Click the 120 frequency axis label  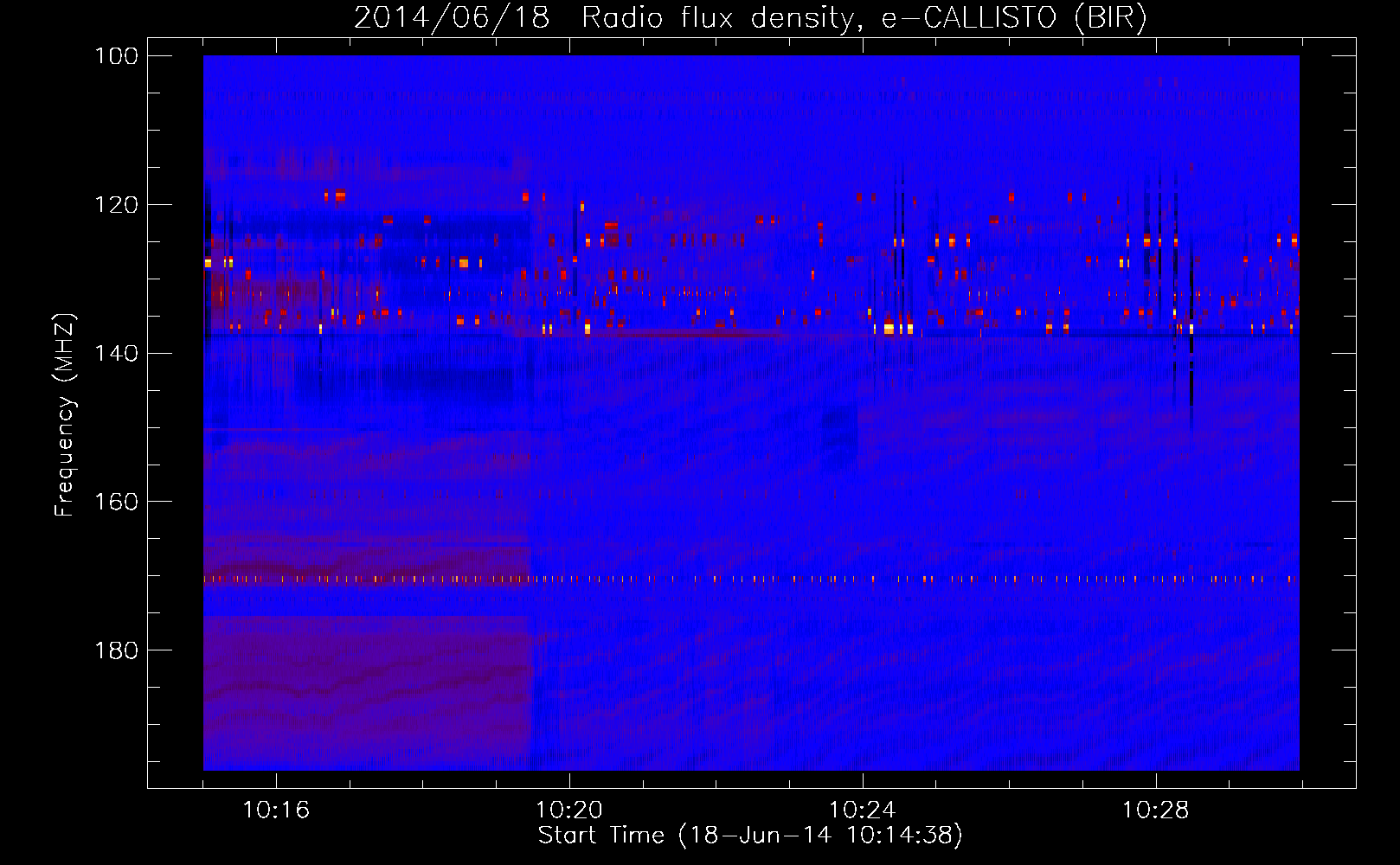pyautogui.click(x=116, y=205)
